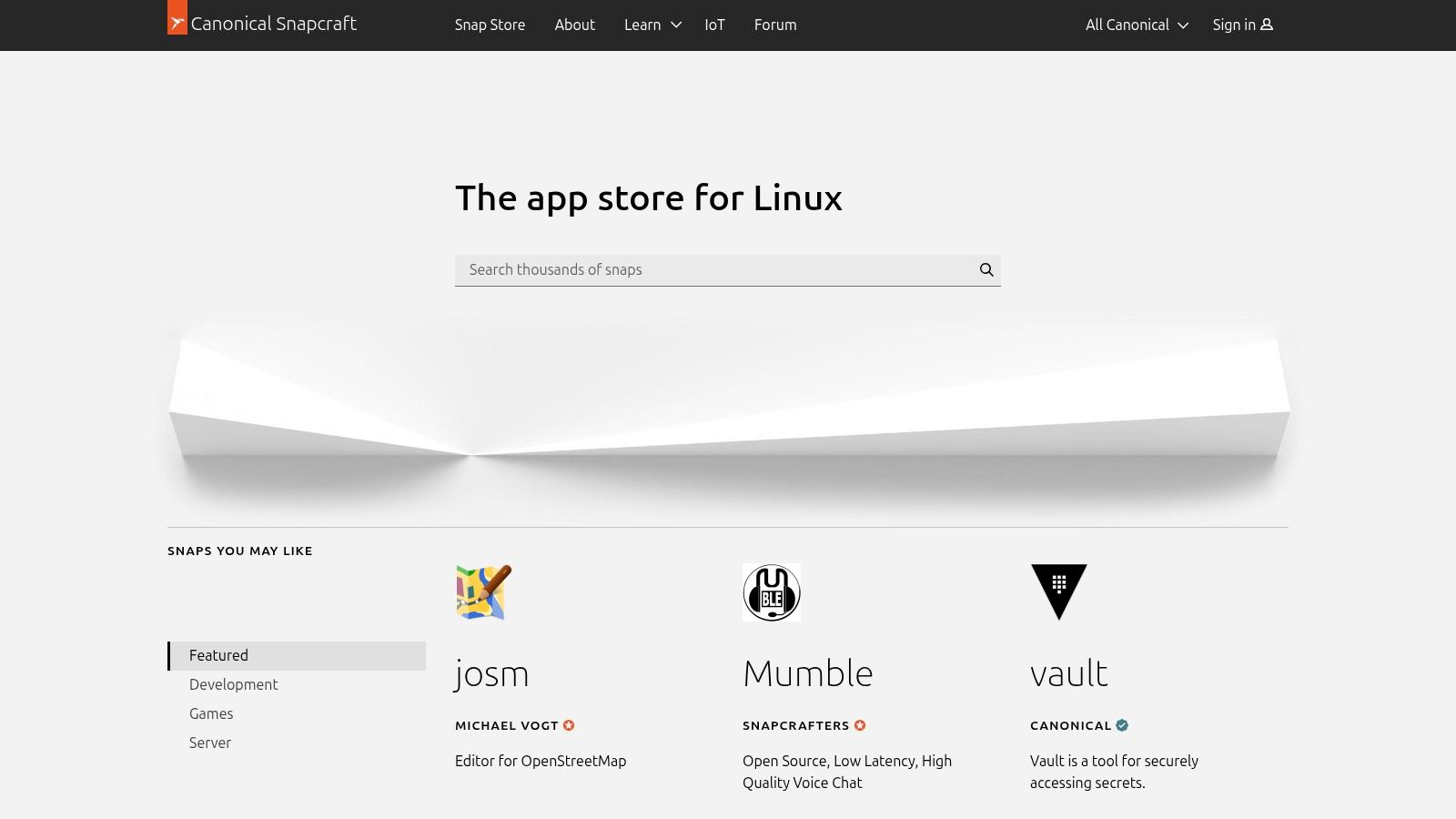Click the star badge next to Snapcrafters
The image size is (1456, 819).
[x=860, y=725]
